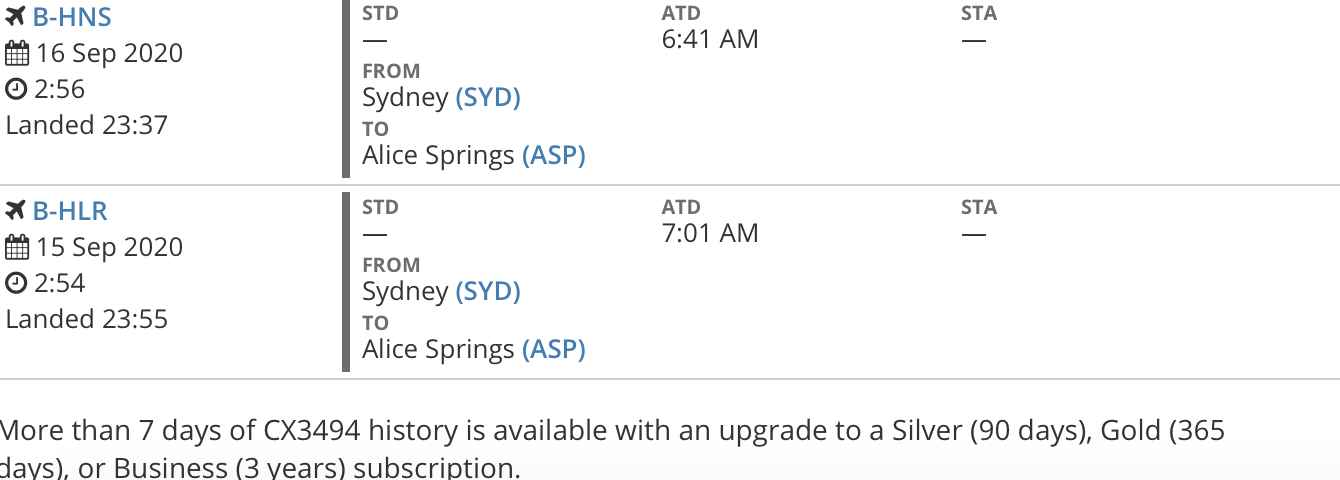The width and height of the screenshot is (1340, 480).
Task: Open the B-HNS aircraft registration link
Action: click(72, 17)
